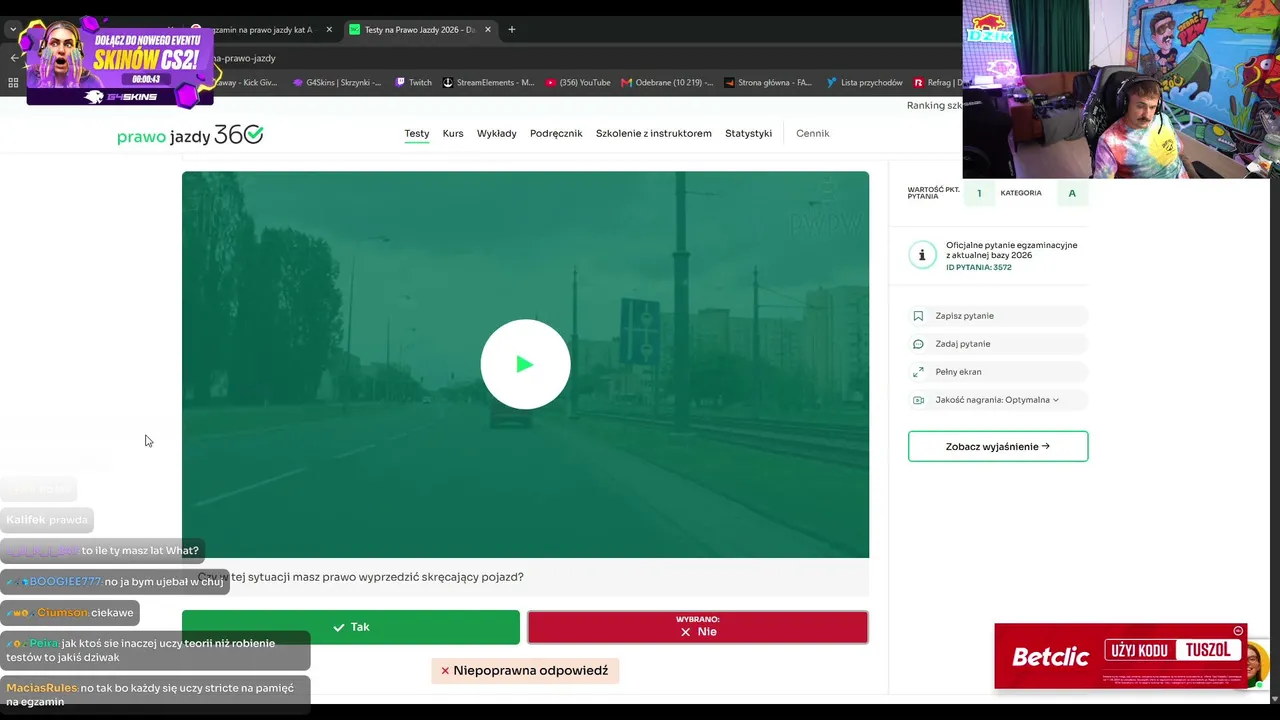1280x720 pixels.
Task: Click the Betclic advertisement banner
Action: click(1120, 656)
